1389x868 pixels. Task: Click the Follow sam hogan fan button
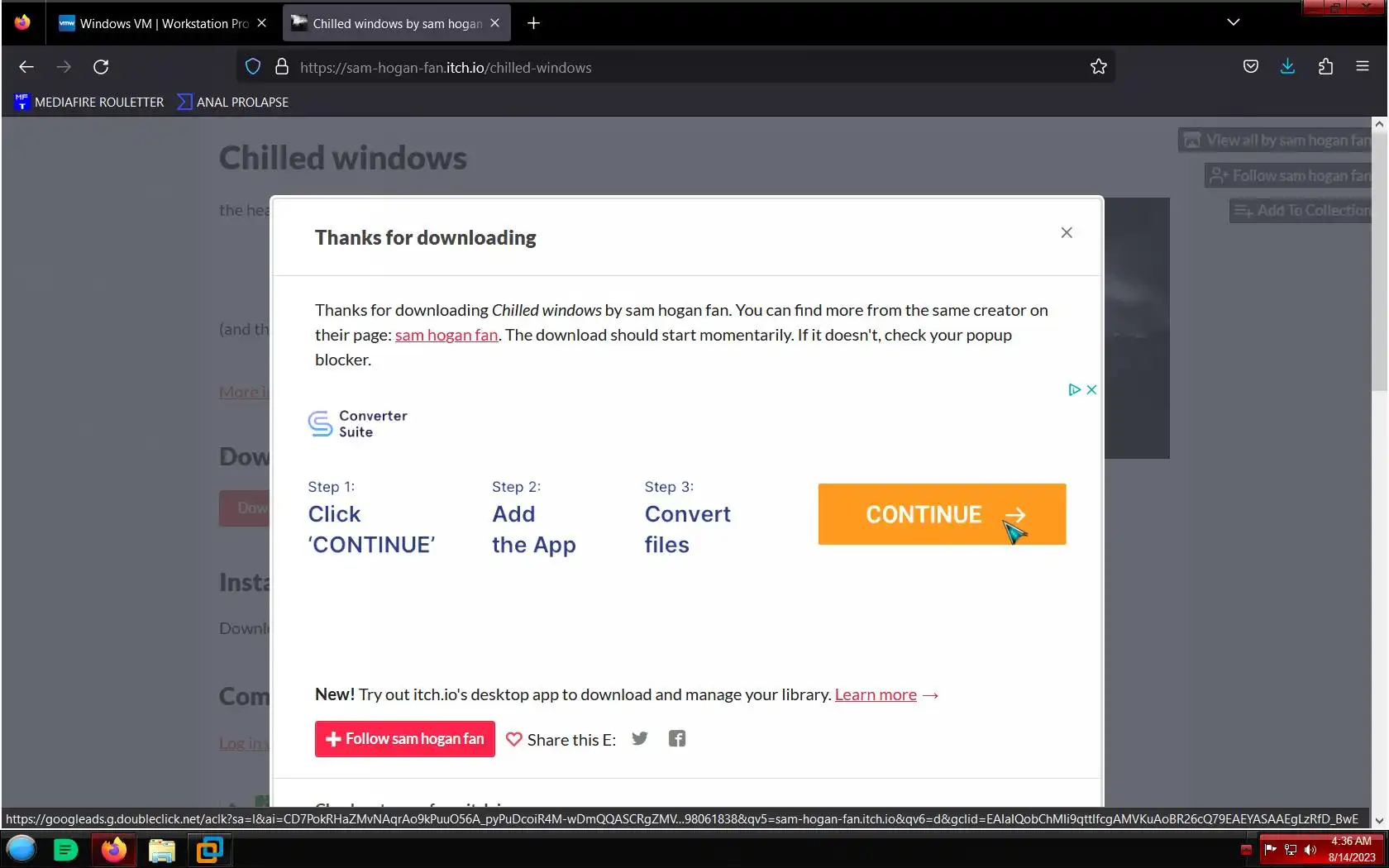405,739
